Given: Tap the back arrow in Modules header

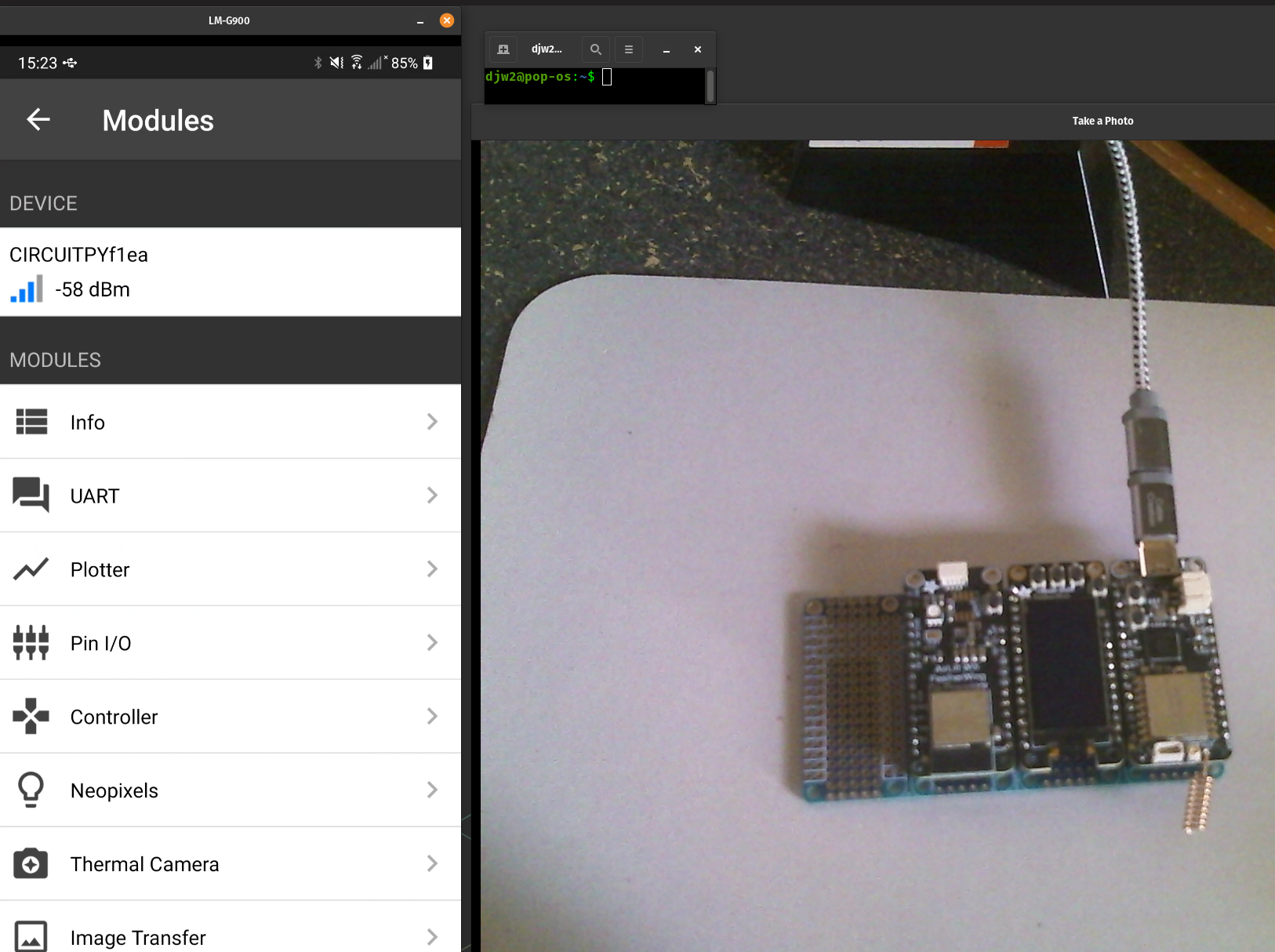Looking at the screenshot, I should [x=38, y=119].
